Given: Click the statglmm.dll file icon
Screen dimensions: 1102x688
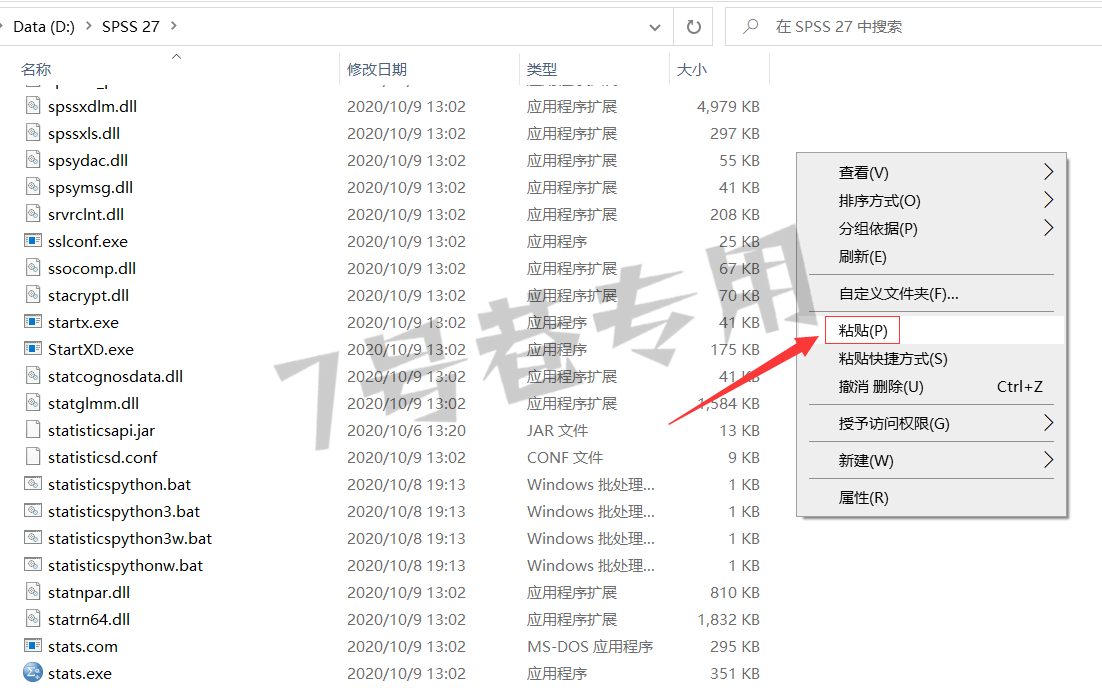Looking at the screenshot, I should (33, 403).
